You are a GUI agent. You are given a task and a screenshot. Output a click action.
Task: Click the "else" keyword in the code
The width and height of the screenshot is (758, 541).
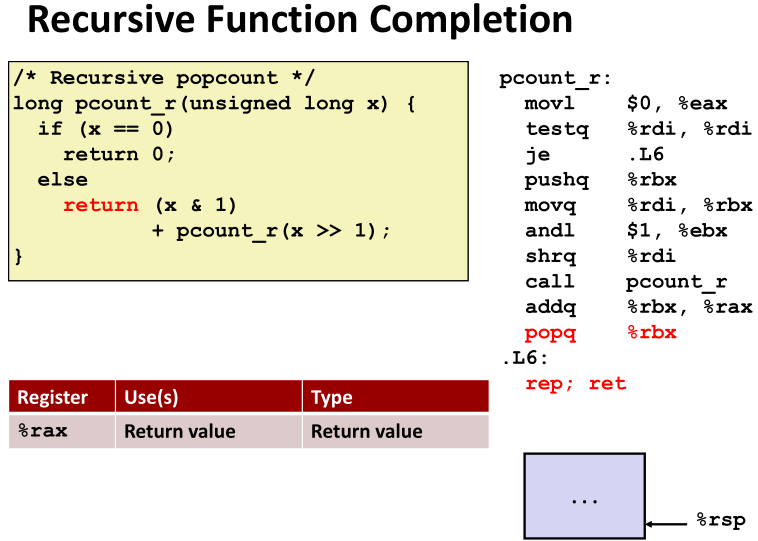[x=63, y=180]
